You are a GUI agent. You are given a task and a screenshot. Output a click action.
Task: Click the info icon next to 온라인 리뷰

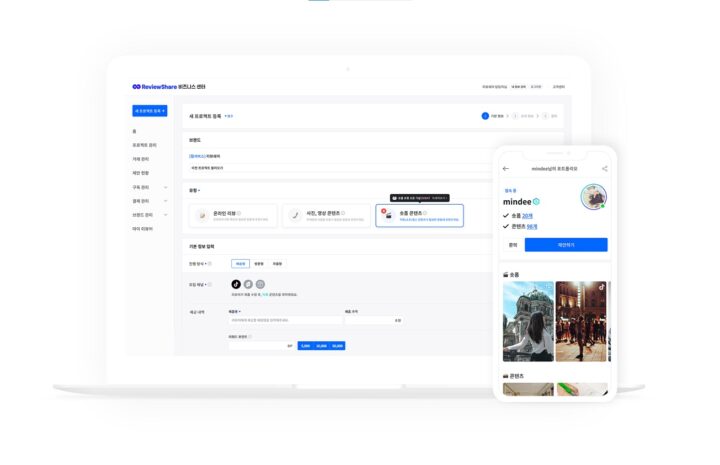[239, 213]
